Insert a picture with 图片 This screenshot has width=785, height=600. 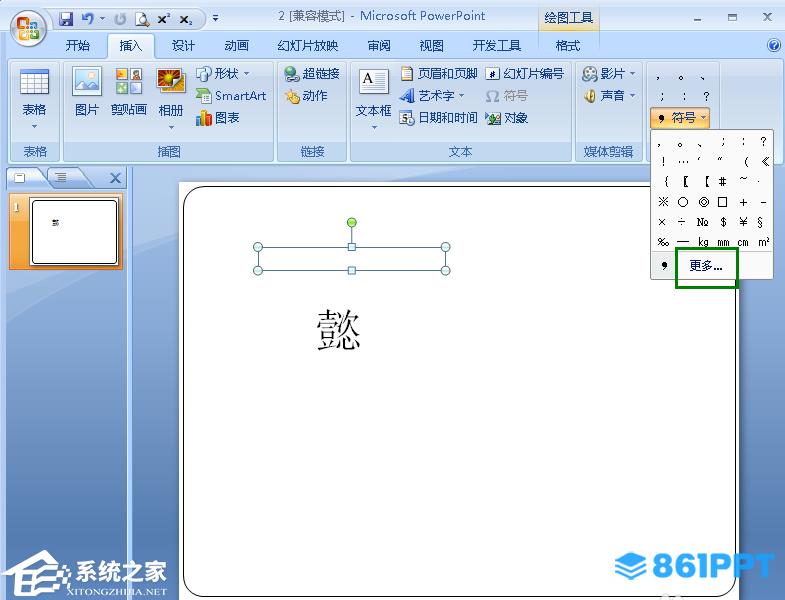click(87, 92)
